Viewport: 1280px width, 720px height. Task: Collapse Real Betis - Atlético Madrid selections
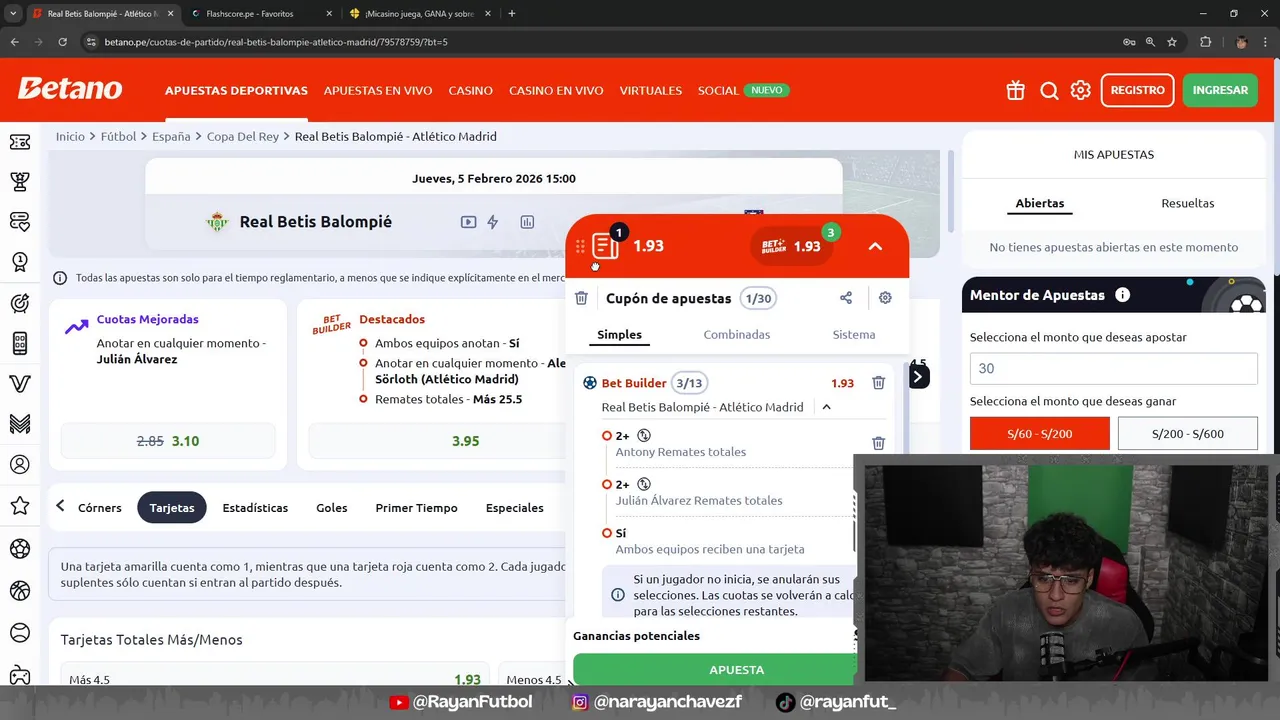[x=826, y=407]
